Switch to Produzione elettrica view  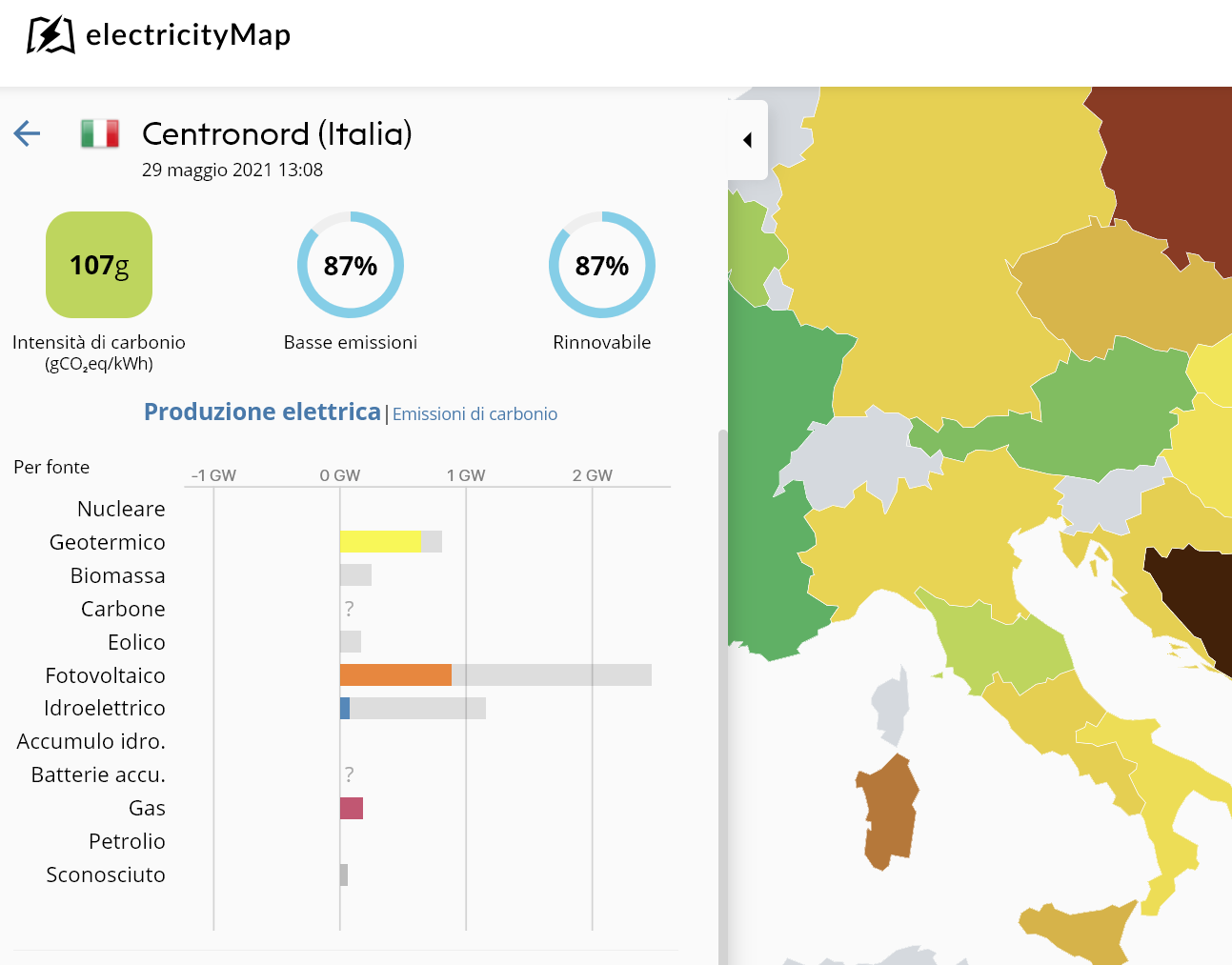coord(262,412)
